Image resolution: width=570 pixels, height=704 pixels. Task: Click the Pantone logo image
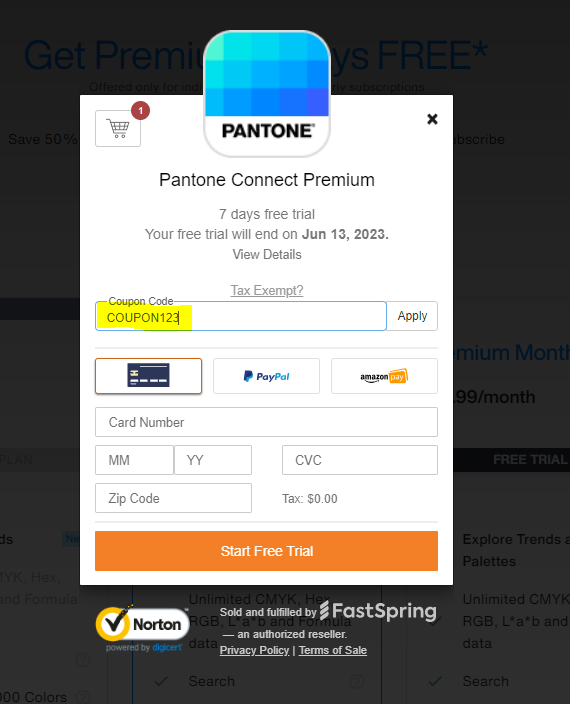click(x=267, y=94)
